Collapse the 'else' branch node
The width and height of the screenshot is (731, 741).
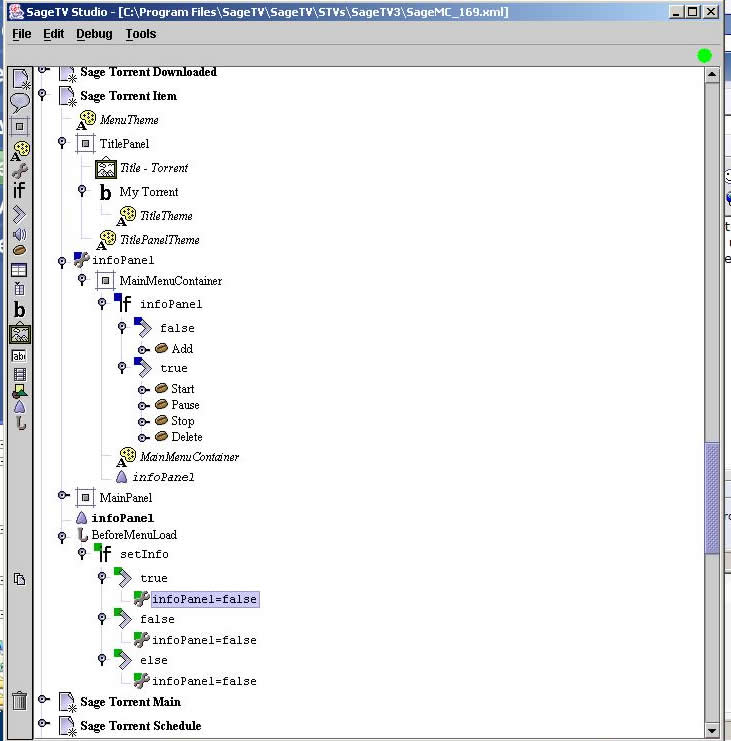pos(102,659)
